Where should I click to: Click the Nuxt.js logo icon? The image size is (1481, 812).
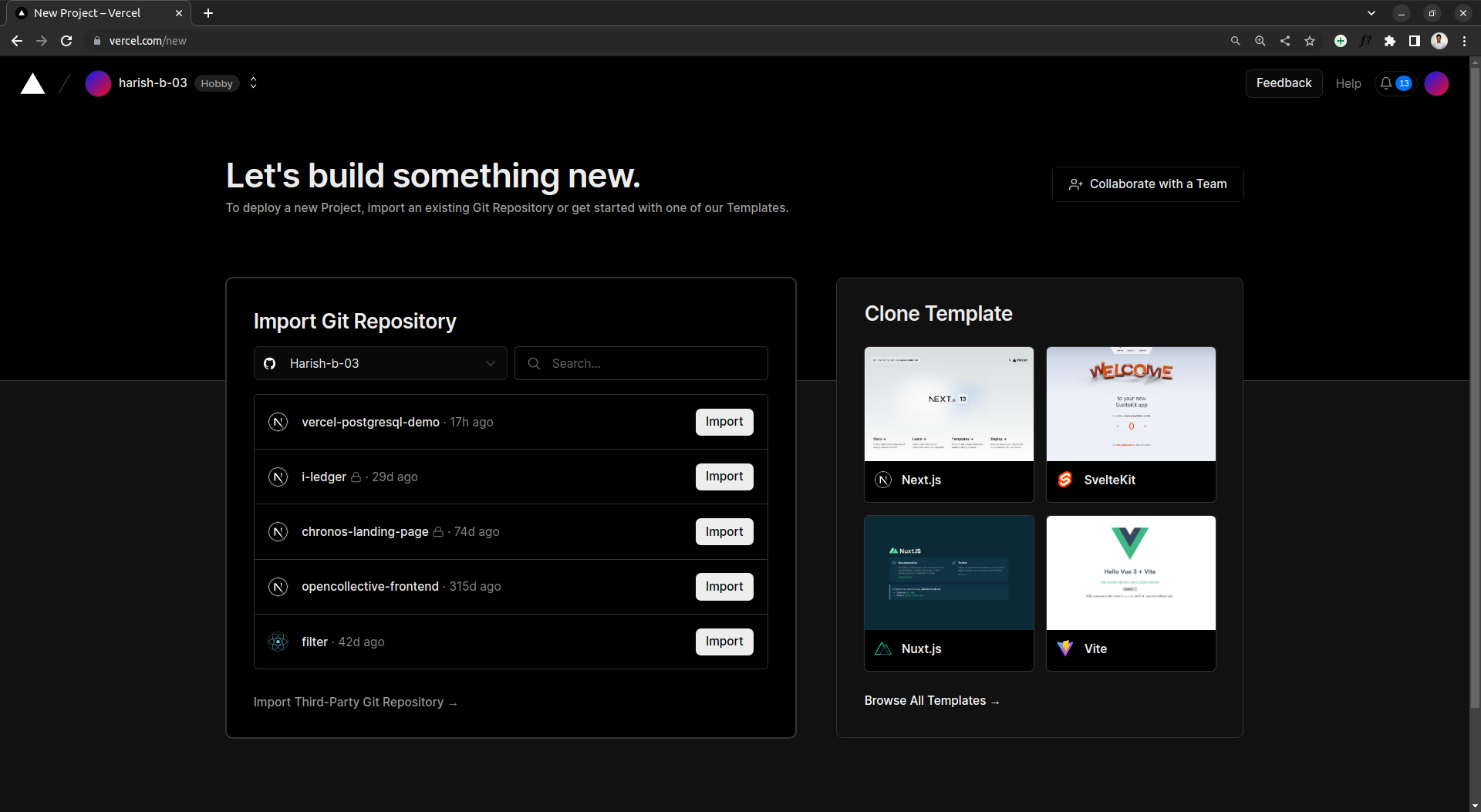pyautogui.click(x=883, y=649)
